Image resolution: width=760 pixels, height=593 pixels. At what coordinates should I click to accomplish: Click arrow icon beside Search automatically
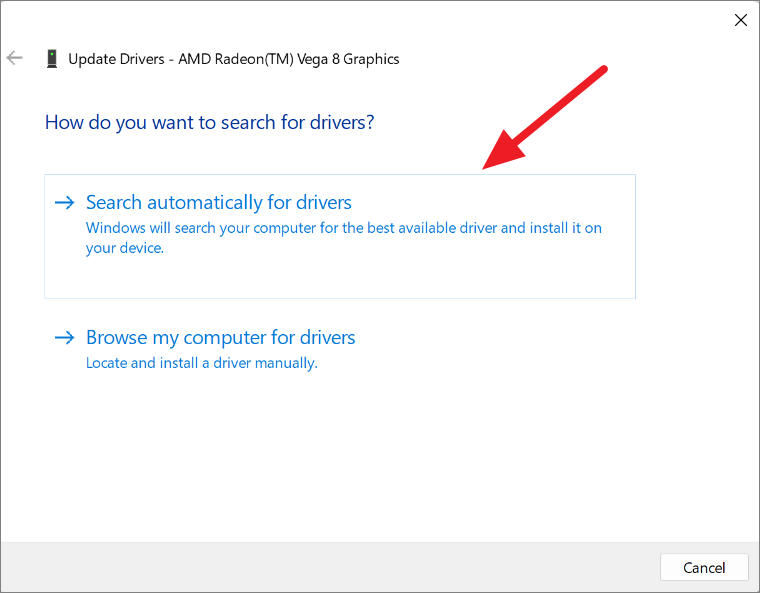(x=64, y=202)
